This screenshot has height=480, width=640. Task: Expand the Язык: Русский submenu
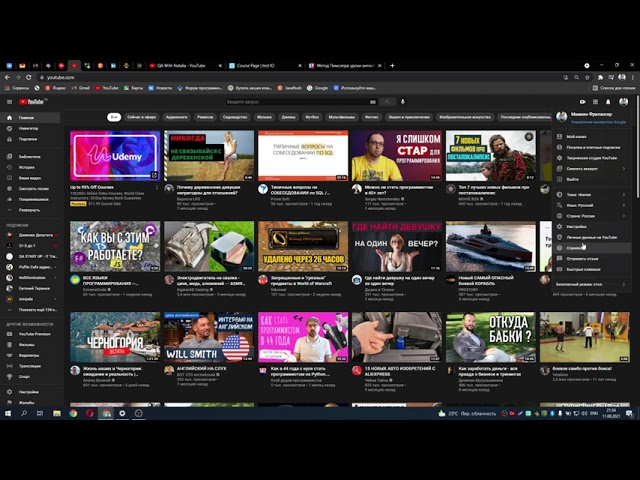click(x=591, y=205)
